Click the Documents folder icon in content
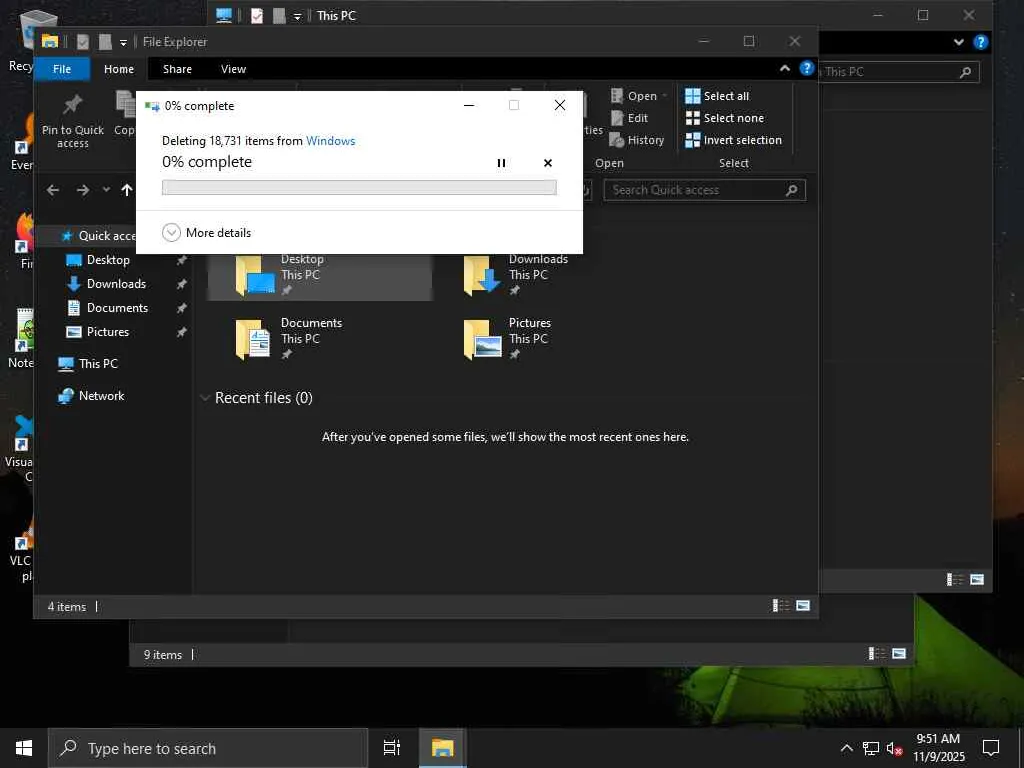This screenshot has width=1024, height=768. click(x=252, y=339)
